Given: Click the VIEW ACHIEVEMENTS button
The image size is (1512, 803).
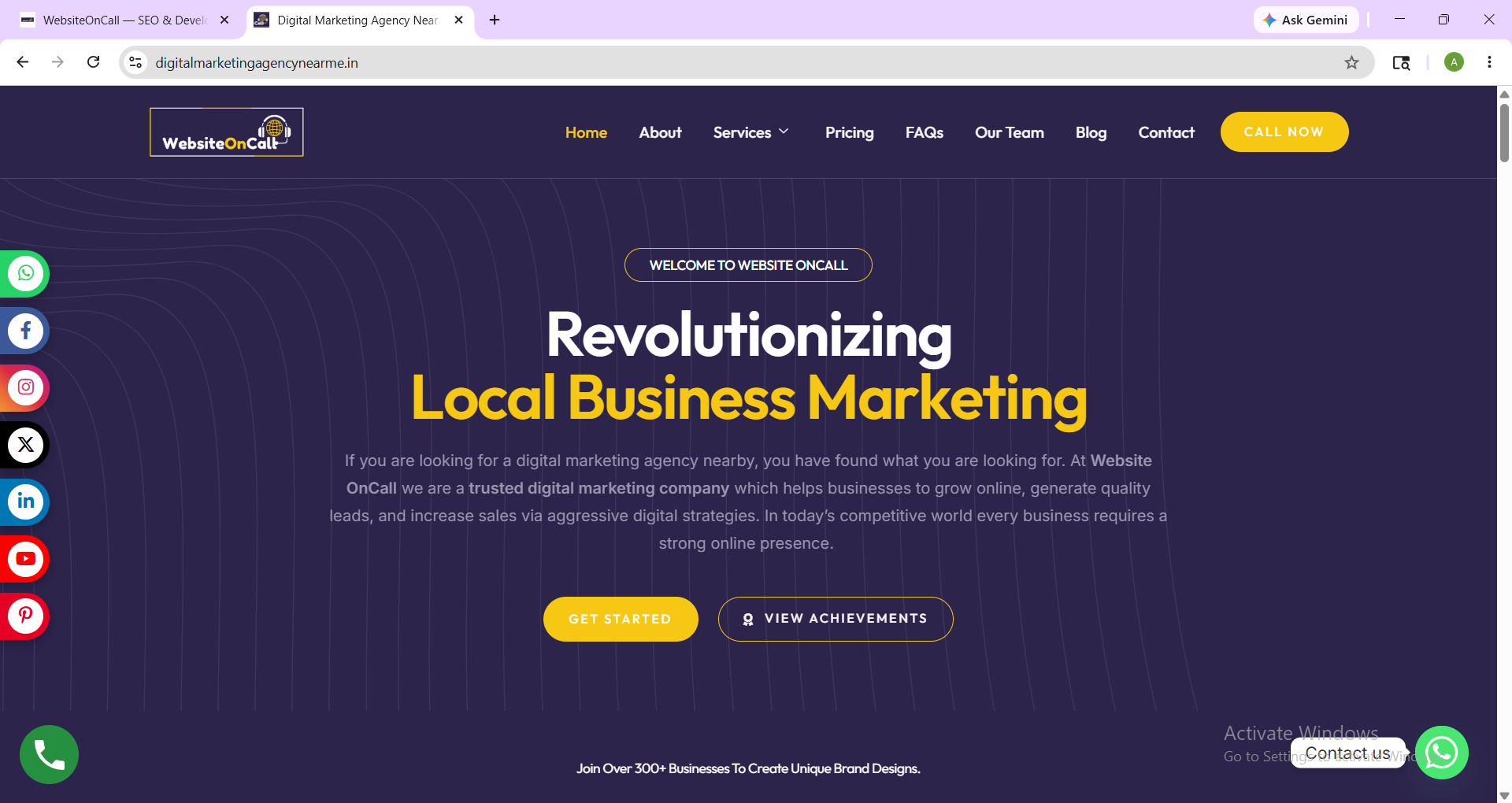Looking at the screenshot, I should [x=836, y=619].
